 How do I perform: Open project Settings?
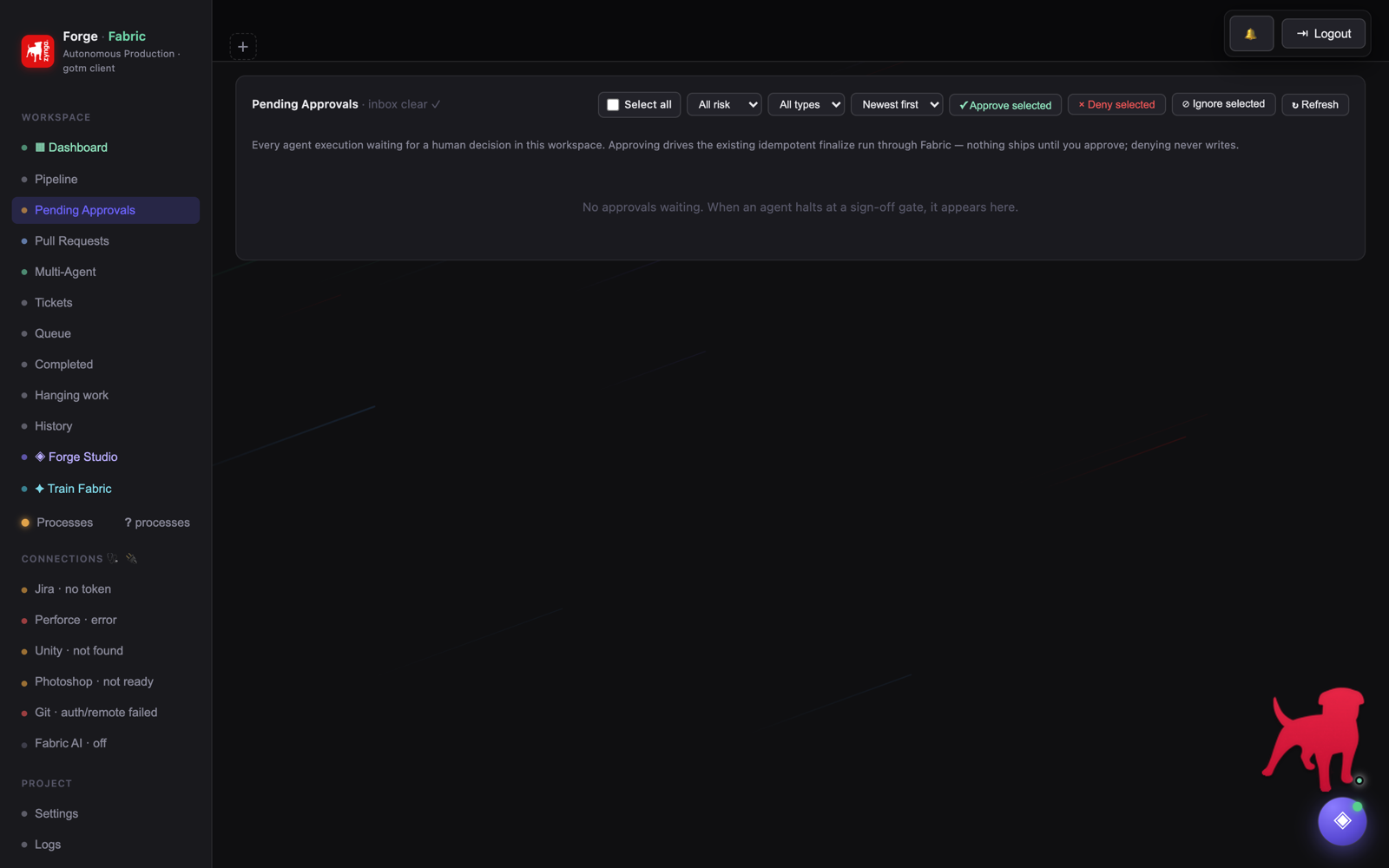click(106, 813)
